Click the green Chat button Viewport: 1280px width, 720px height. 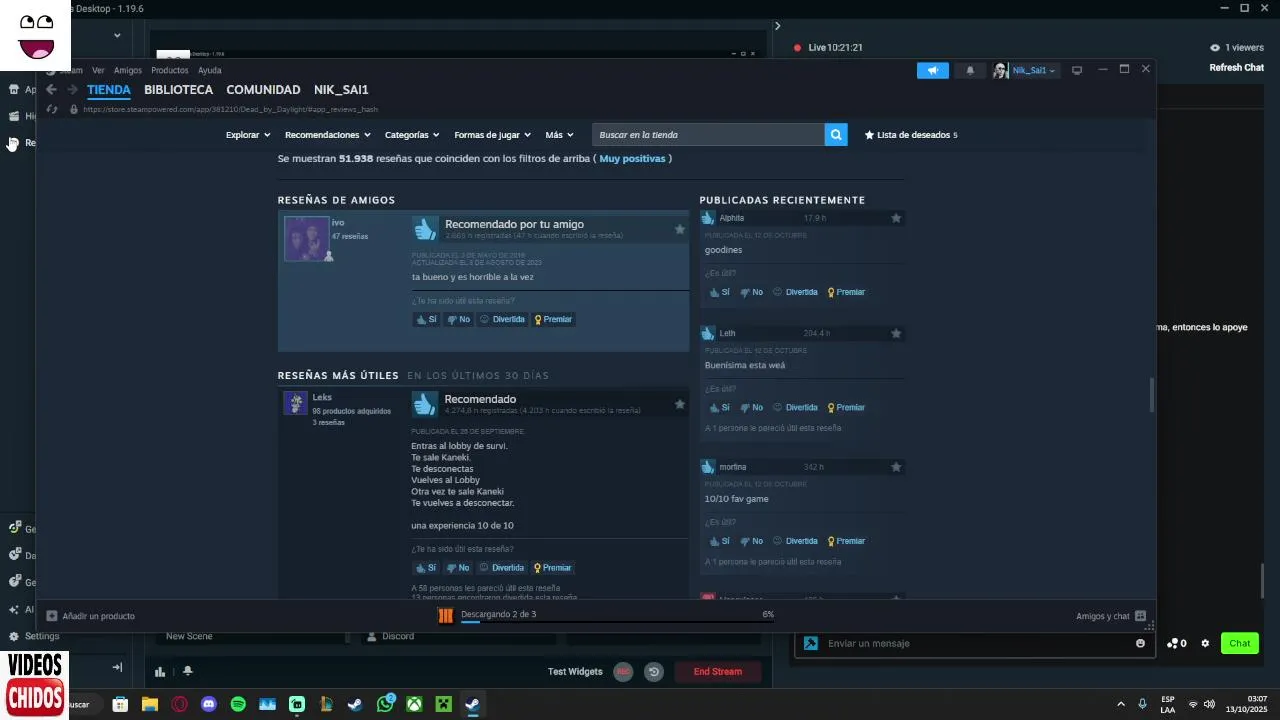(1239, 643)
